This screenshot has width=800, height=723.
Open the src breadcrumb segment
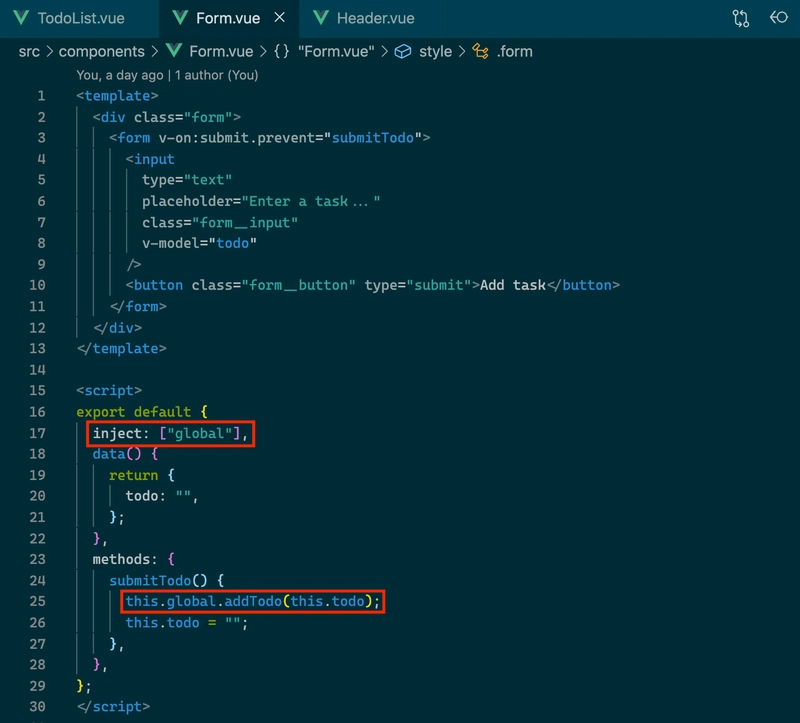click(x=29, y=52)
